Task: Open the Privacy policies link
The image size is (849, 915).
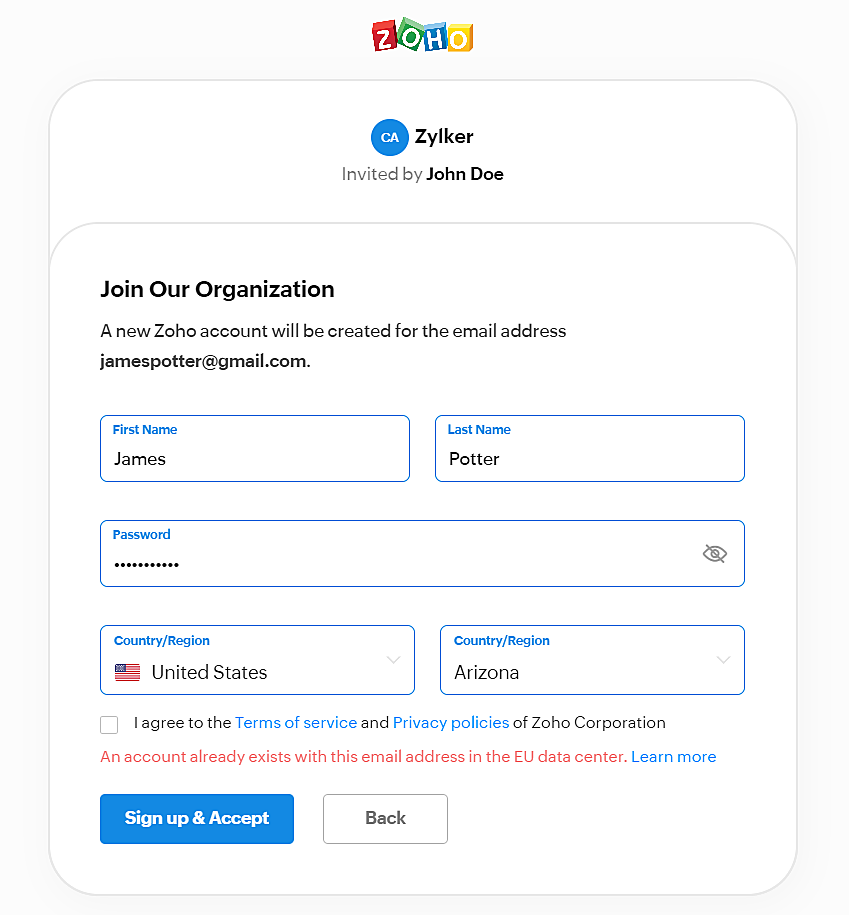Action: (x=450, y=722)
